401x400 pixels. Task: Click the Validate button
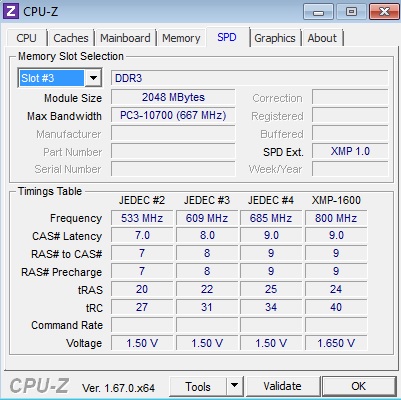click(x=283, y=386)
